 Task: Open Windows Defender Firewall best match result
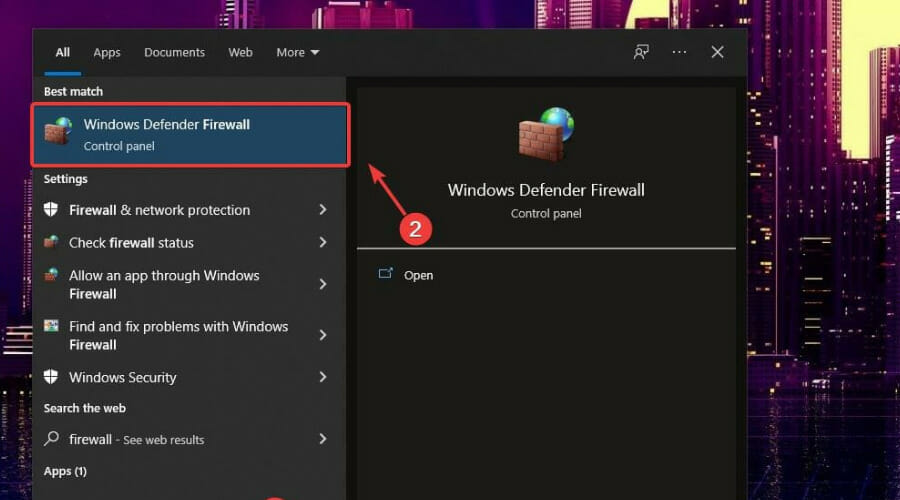click(x=190, y=135)
